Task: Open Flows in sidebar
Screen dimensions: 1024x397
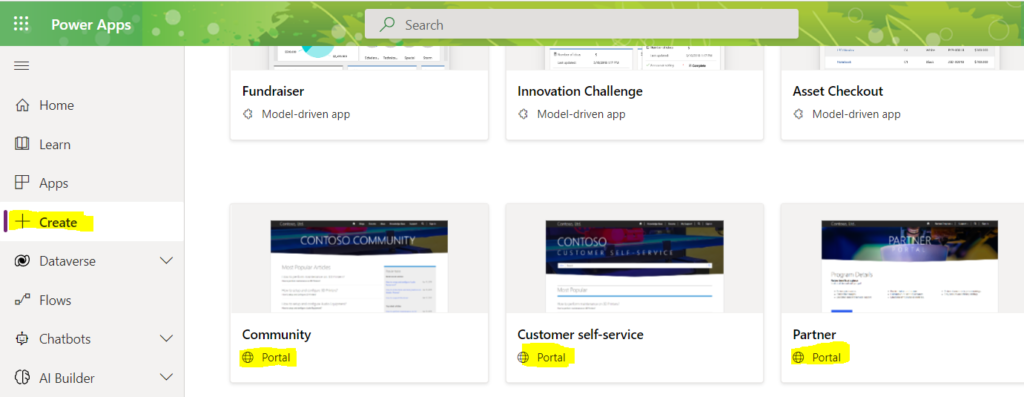Action: pyautogui.click(x=55, y=300)
